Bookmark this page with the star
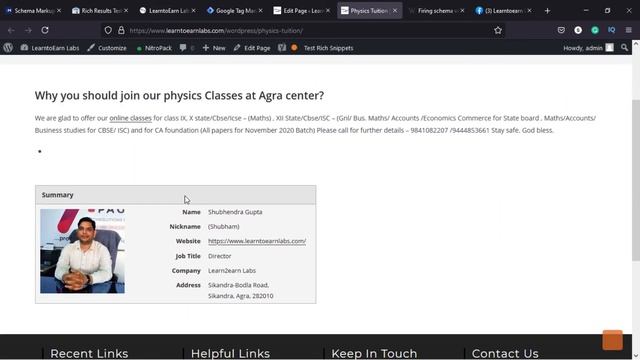This screenshot has width=640, height=360. [498, 30]
